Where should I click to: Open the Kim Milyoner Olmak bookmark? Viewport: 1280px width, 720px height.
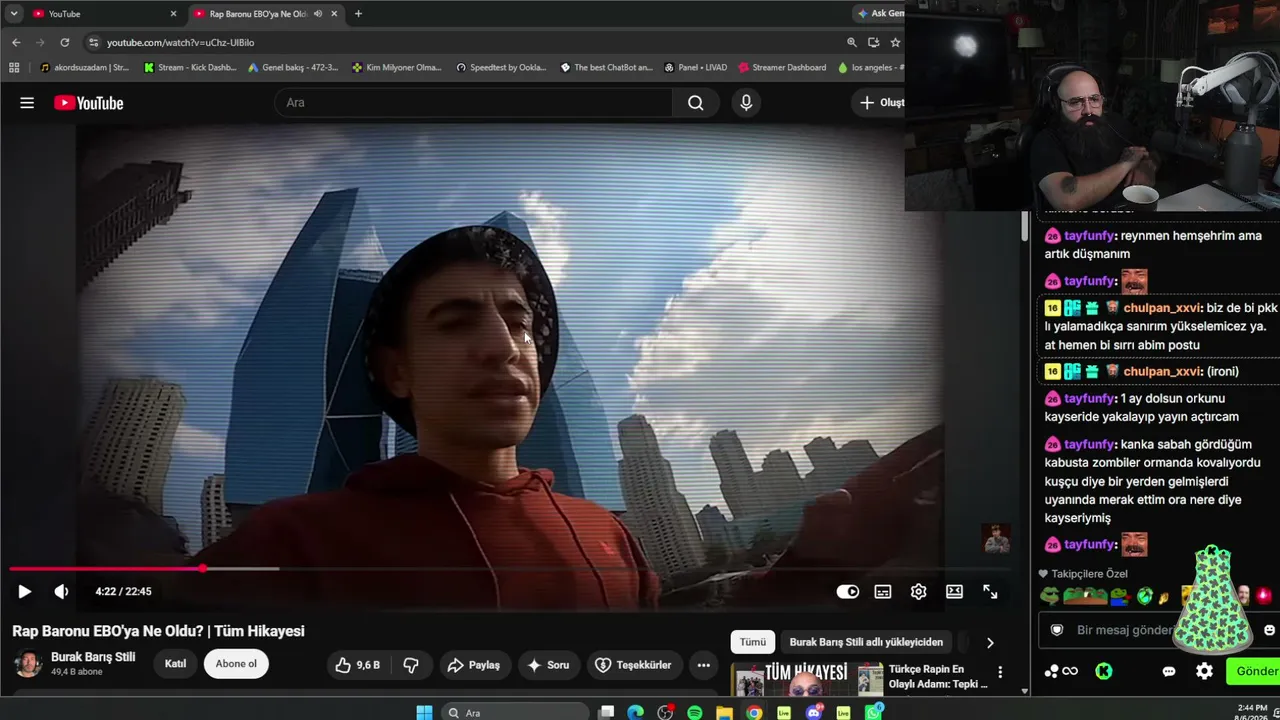397,68
